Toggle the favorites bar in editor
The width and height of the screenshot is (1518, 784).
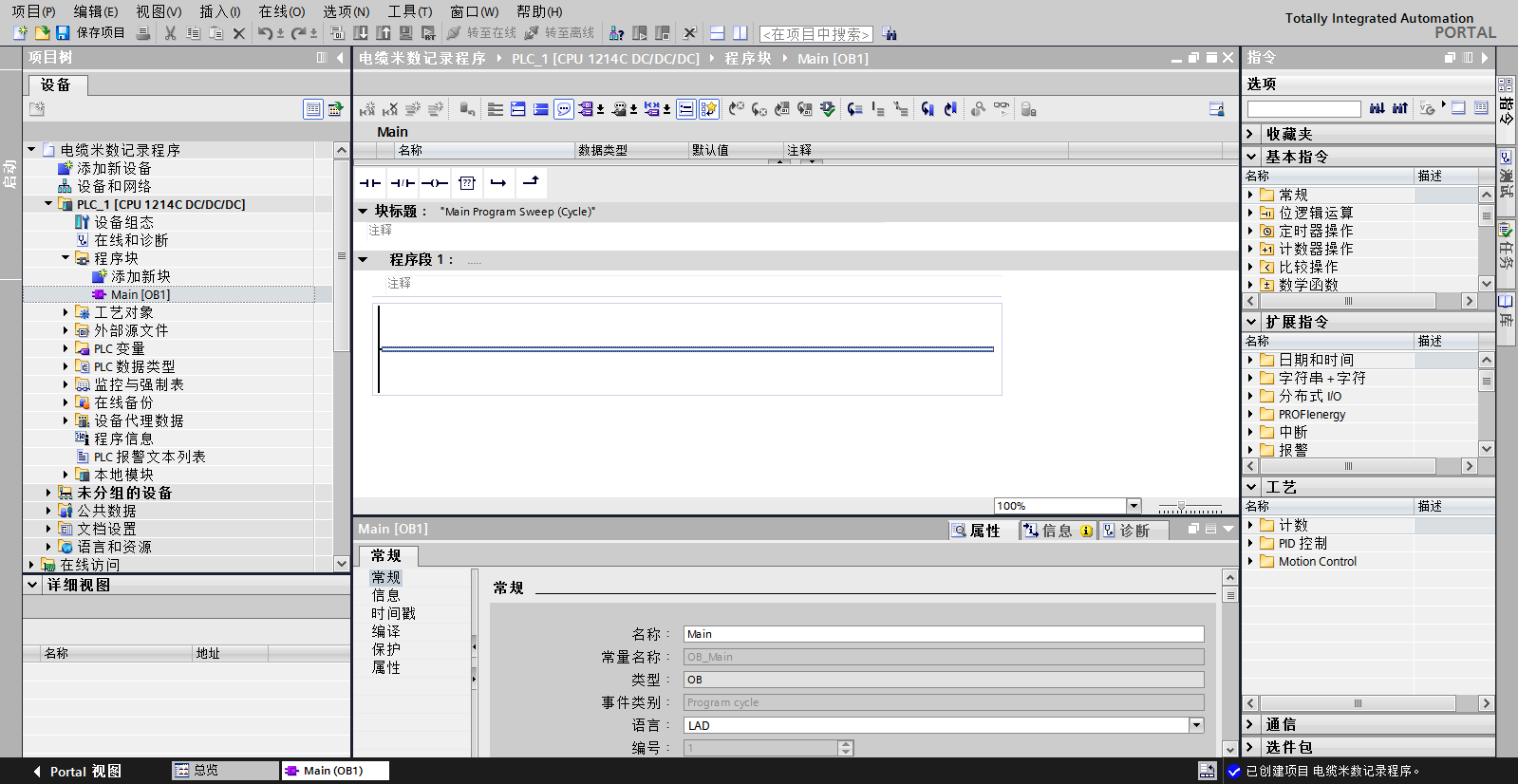point(709,110)
